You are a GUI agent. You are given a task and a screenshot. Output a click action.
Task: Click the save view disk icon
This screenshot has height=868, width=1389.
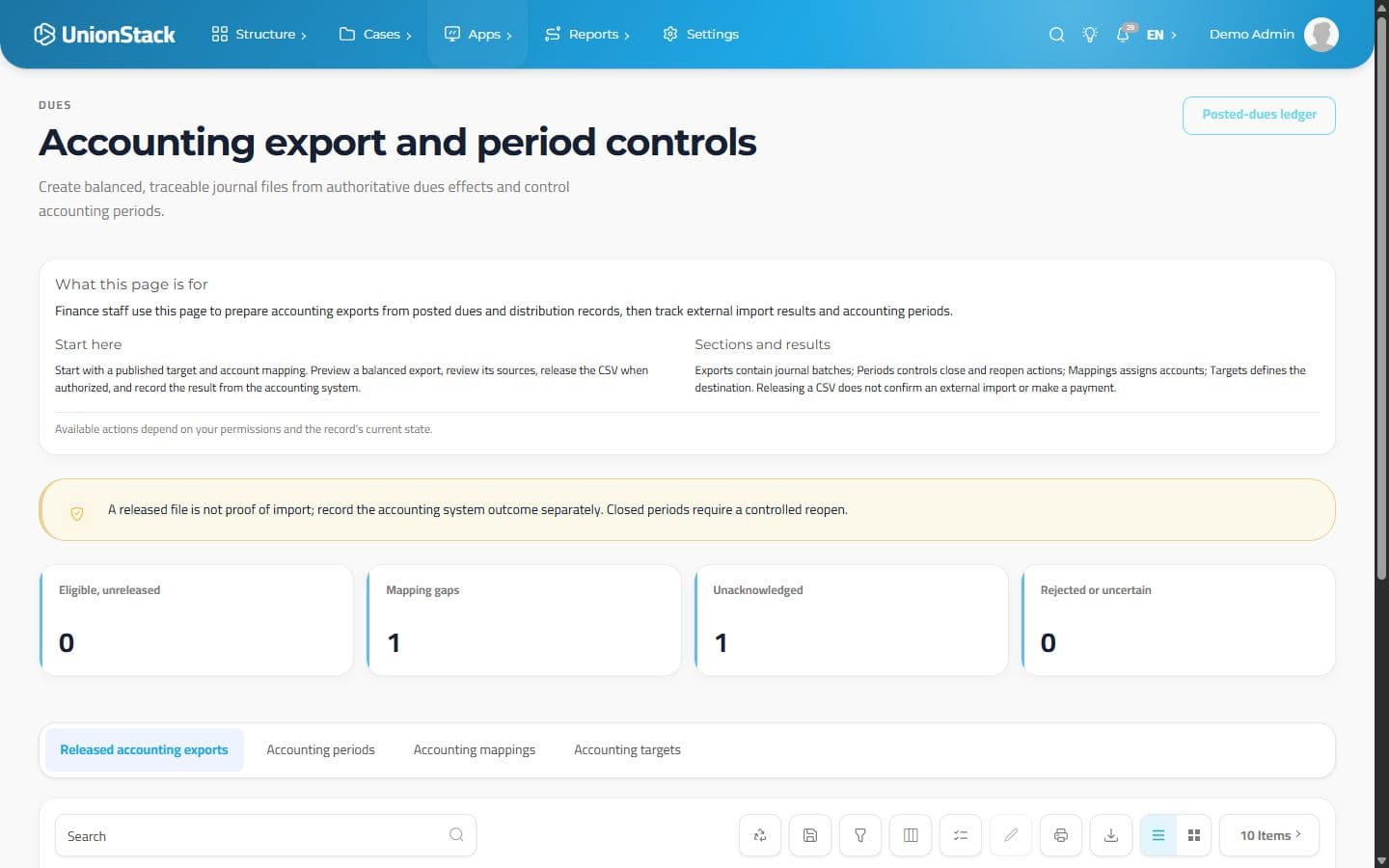tap(810, 835)
